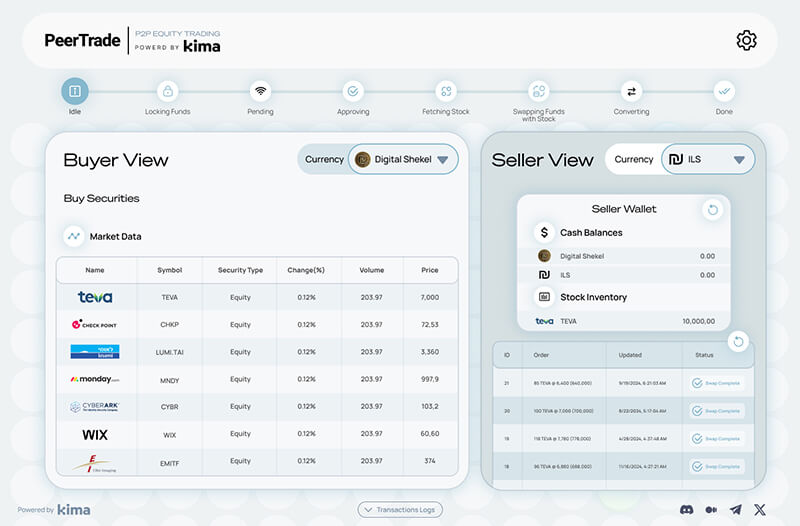Click the Check Point logo in market table
The image size is (800, 526).
[94, 324]
